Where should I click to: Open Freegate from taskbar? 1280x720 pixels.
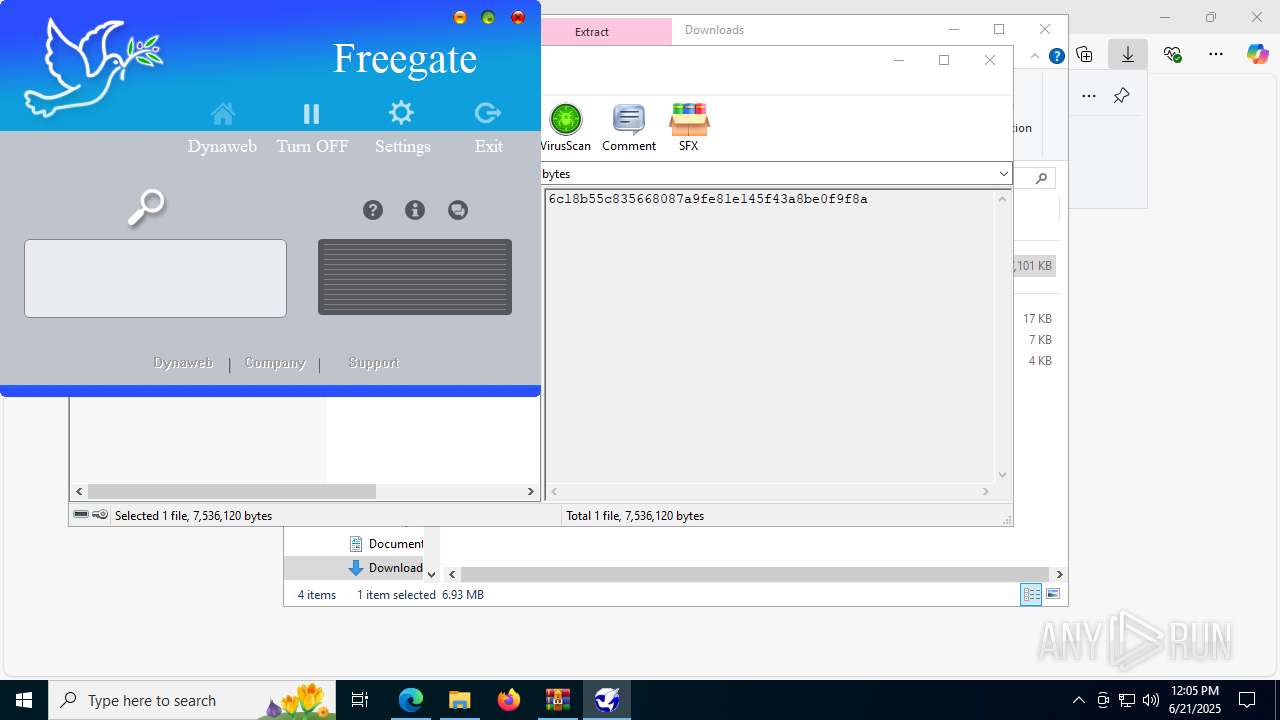tap(607, 700)
